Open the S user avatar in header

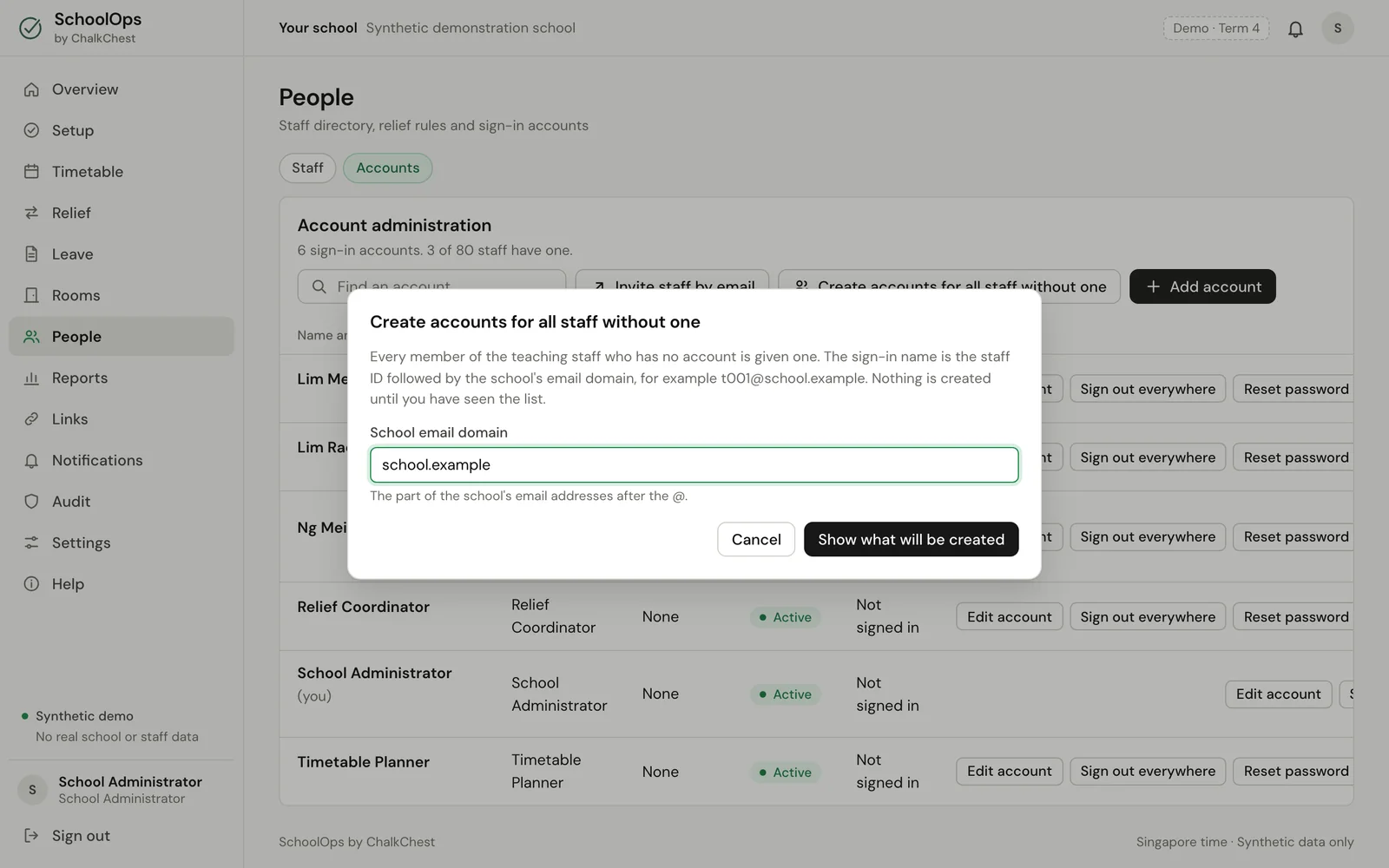click(1338, 29)
